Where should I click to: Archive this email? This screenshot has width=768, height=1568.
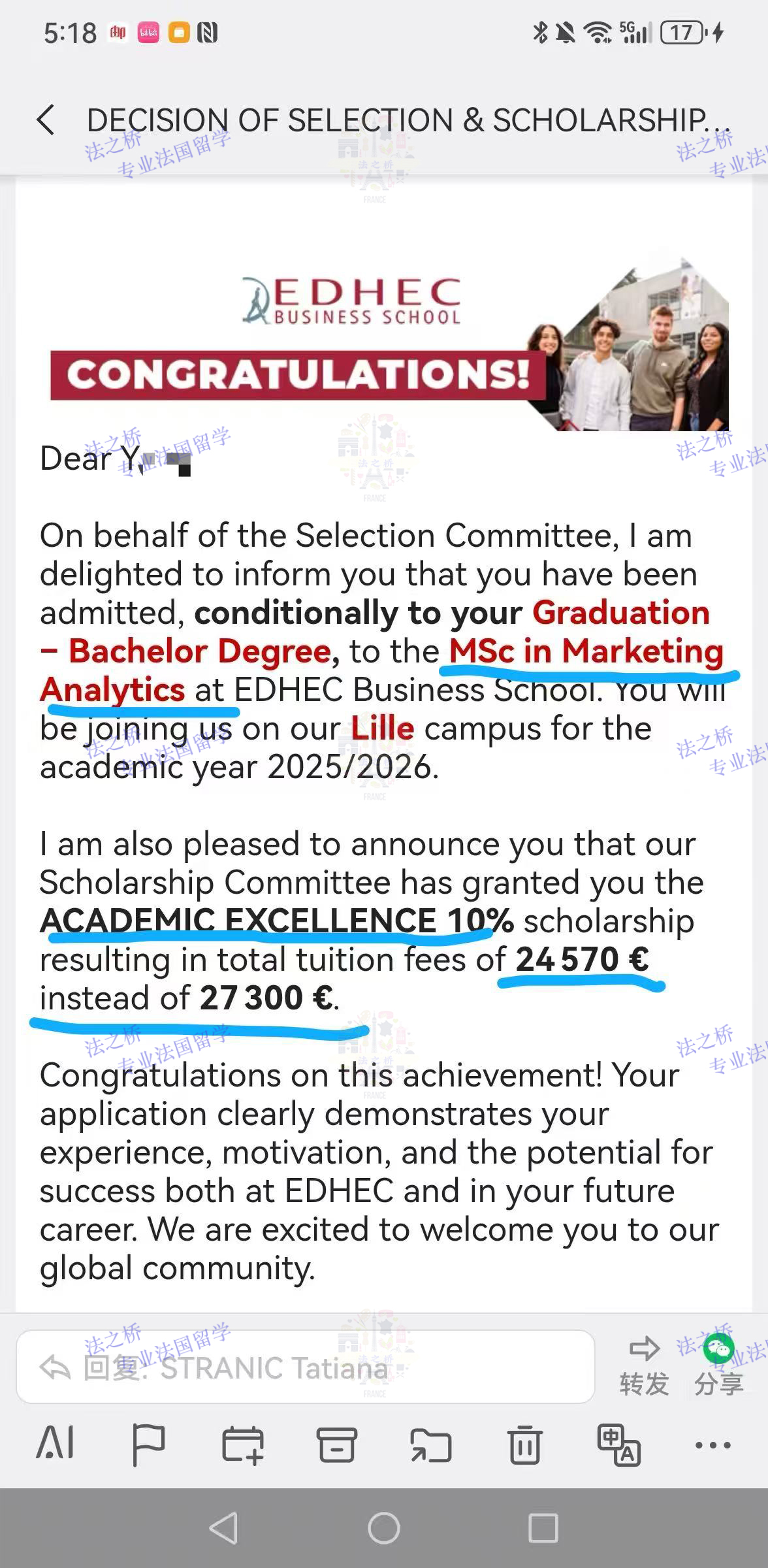pos(336,1445)
